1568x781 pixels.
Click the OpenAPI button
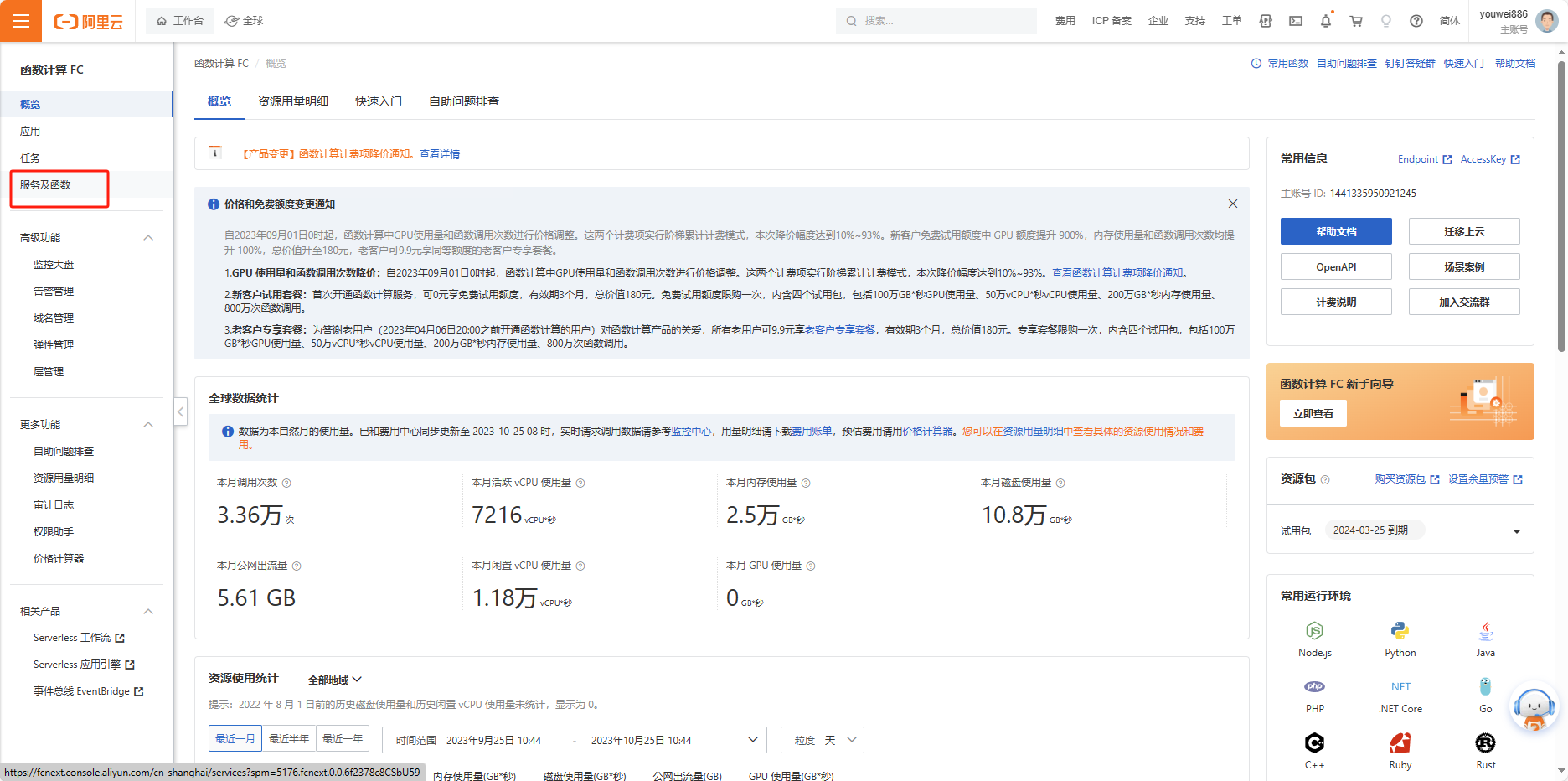[x=1336, y=266]
